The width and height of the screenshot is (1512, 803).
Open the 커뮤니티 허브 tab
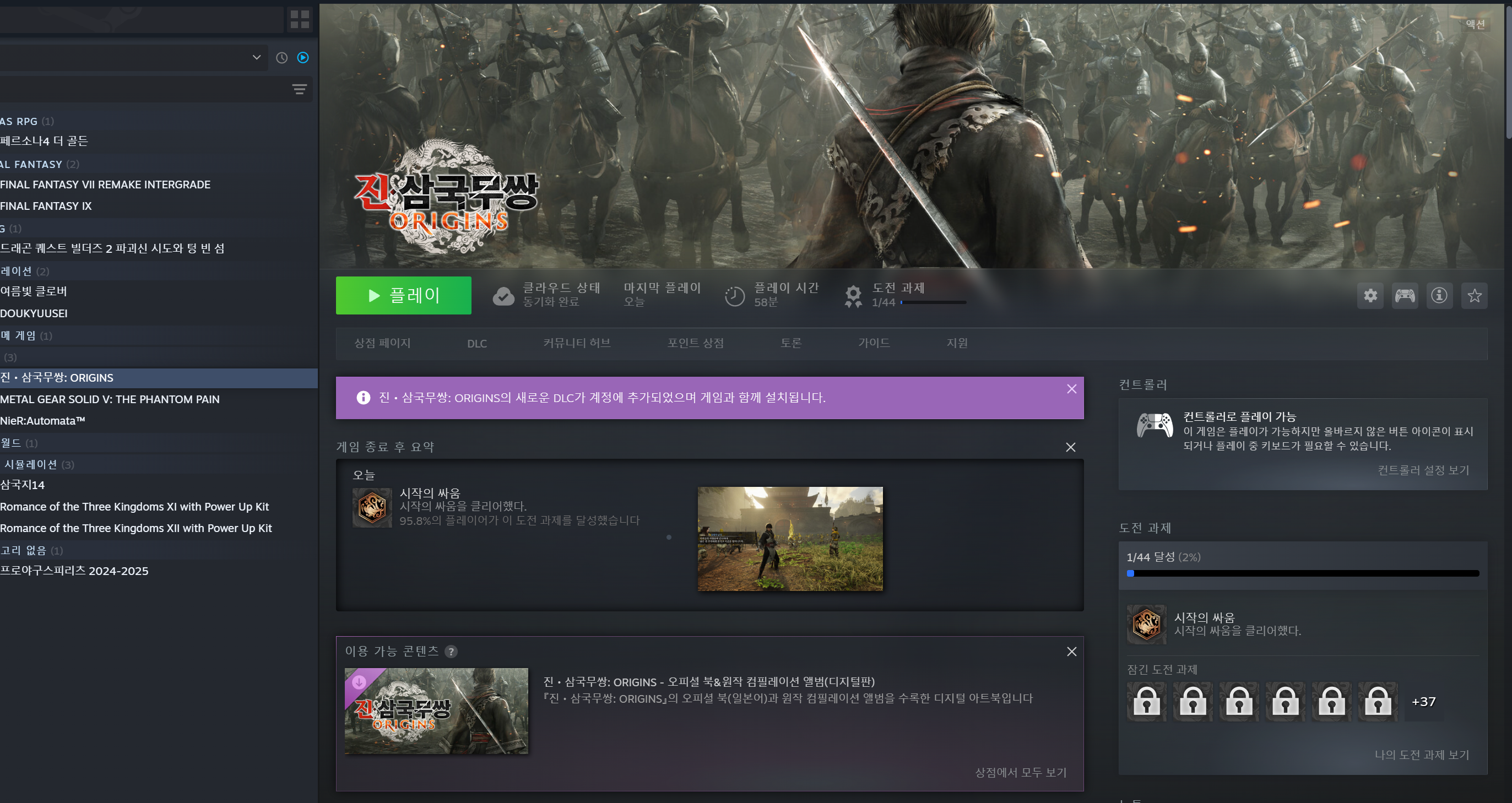tap(577, 343)
